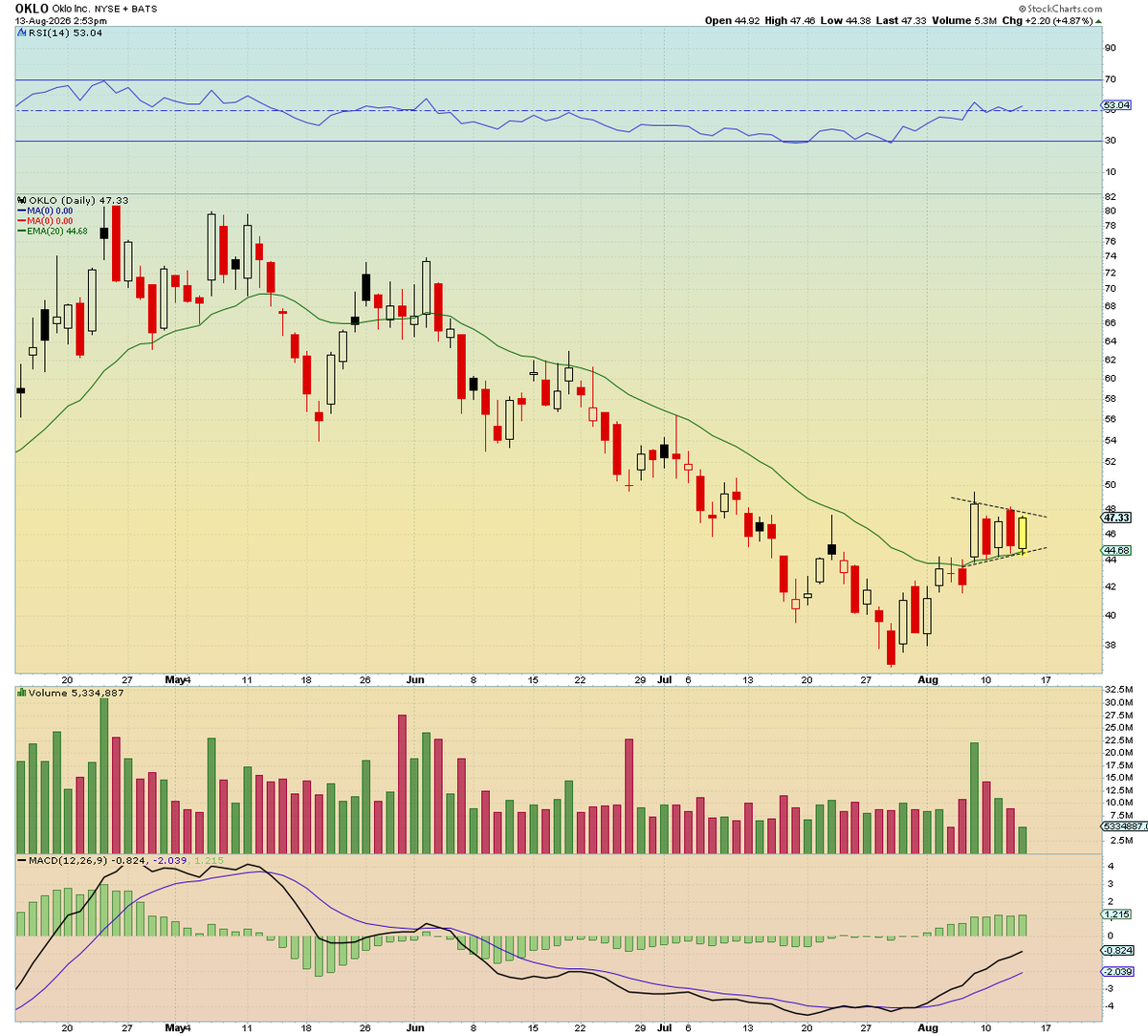Click the Jul month label on lower date axis

pyautogui.click(x=664, y=1028)
